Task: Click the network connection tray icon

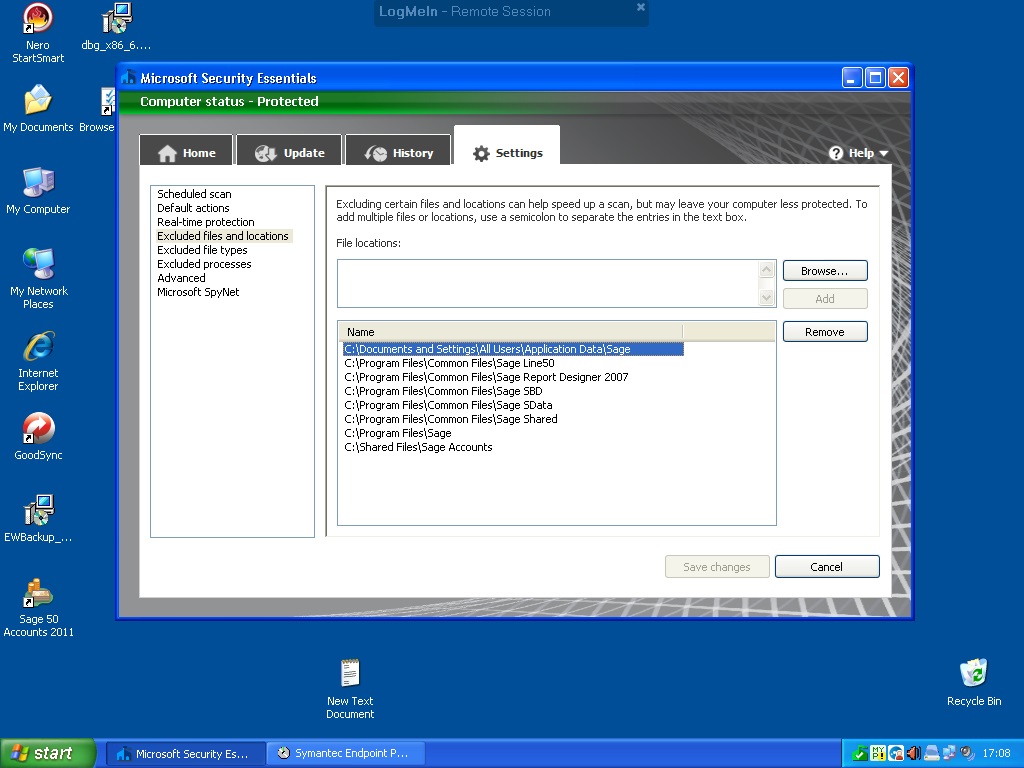Action: pyautogui.click(x=949, y=754)
